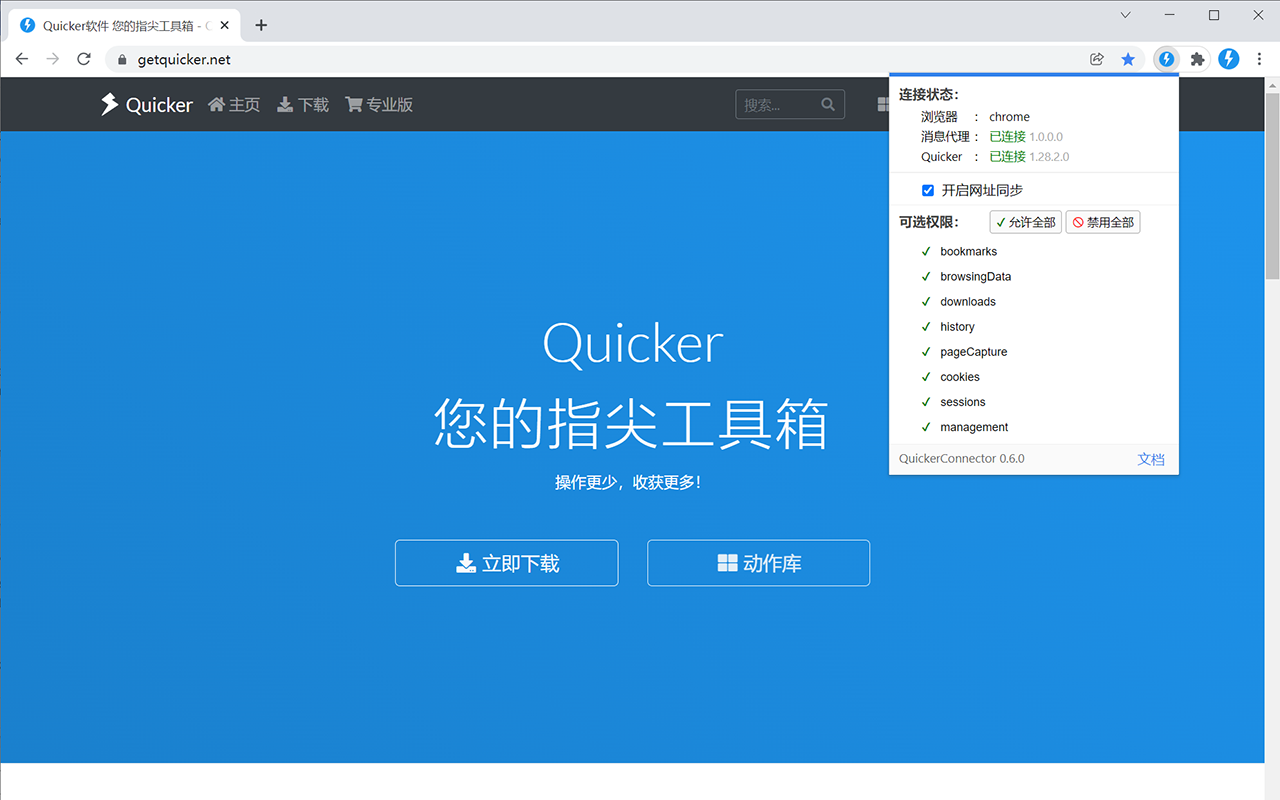Open the 文档 documentation link
Screen dimensions: 1280x800
[x=1151, y=459]
